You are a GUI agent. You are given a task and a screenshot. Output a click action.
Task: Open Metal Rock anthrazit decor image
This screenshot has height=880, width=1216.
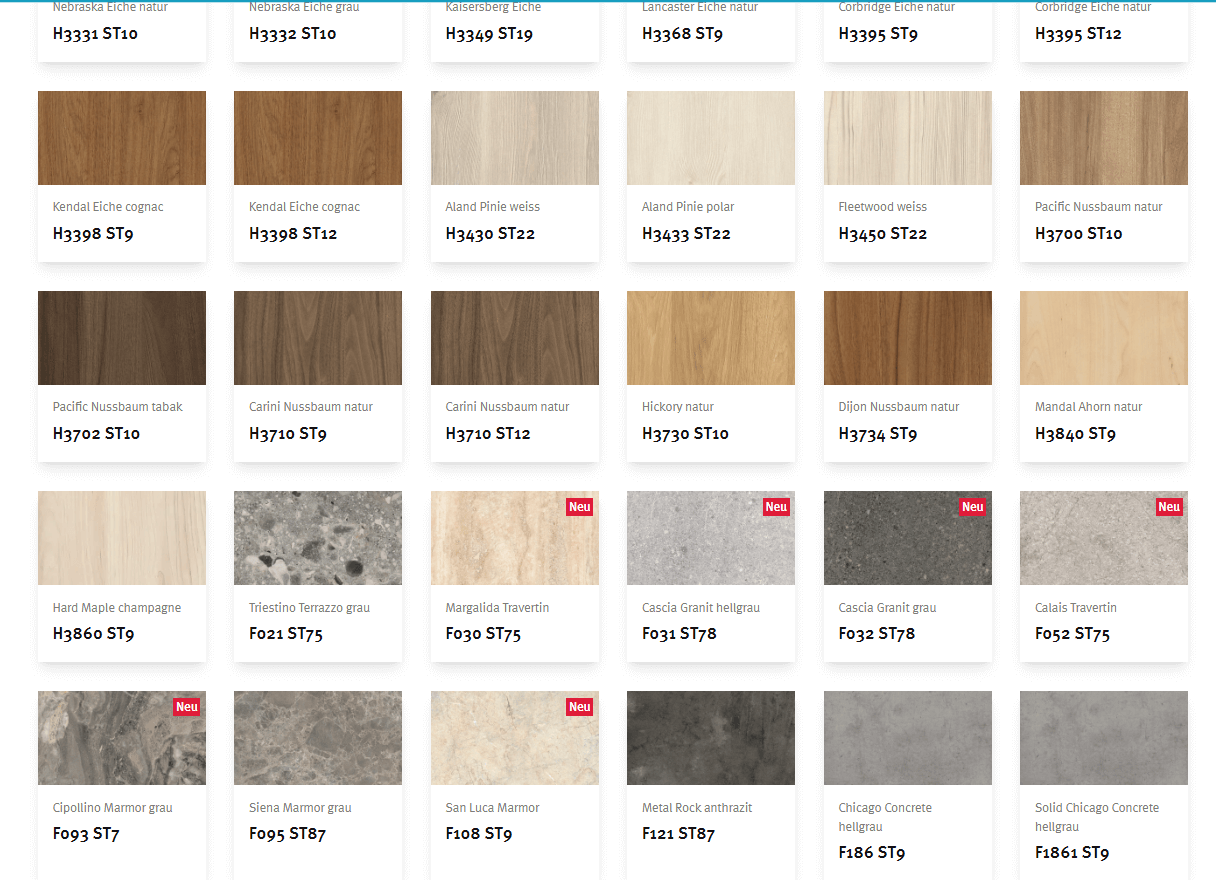711,738
